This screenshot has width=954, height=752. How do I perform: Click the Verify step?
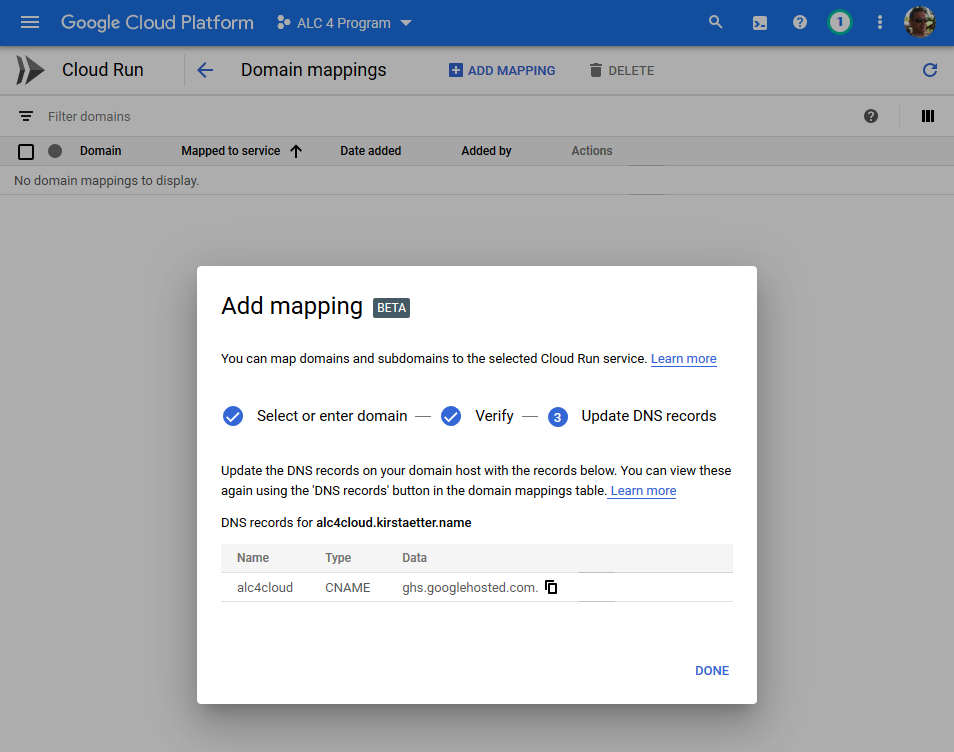coord(477,416)
